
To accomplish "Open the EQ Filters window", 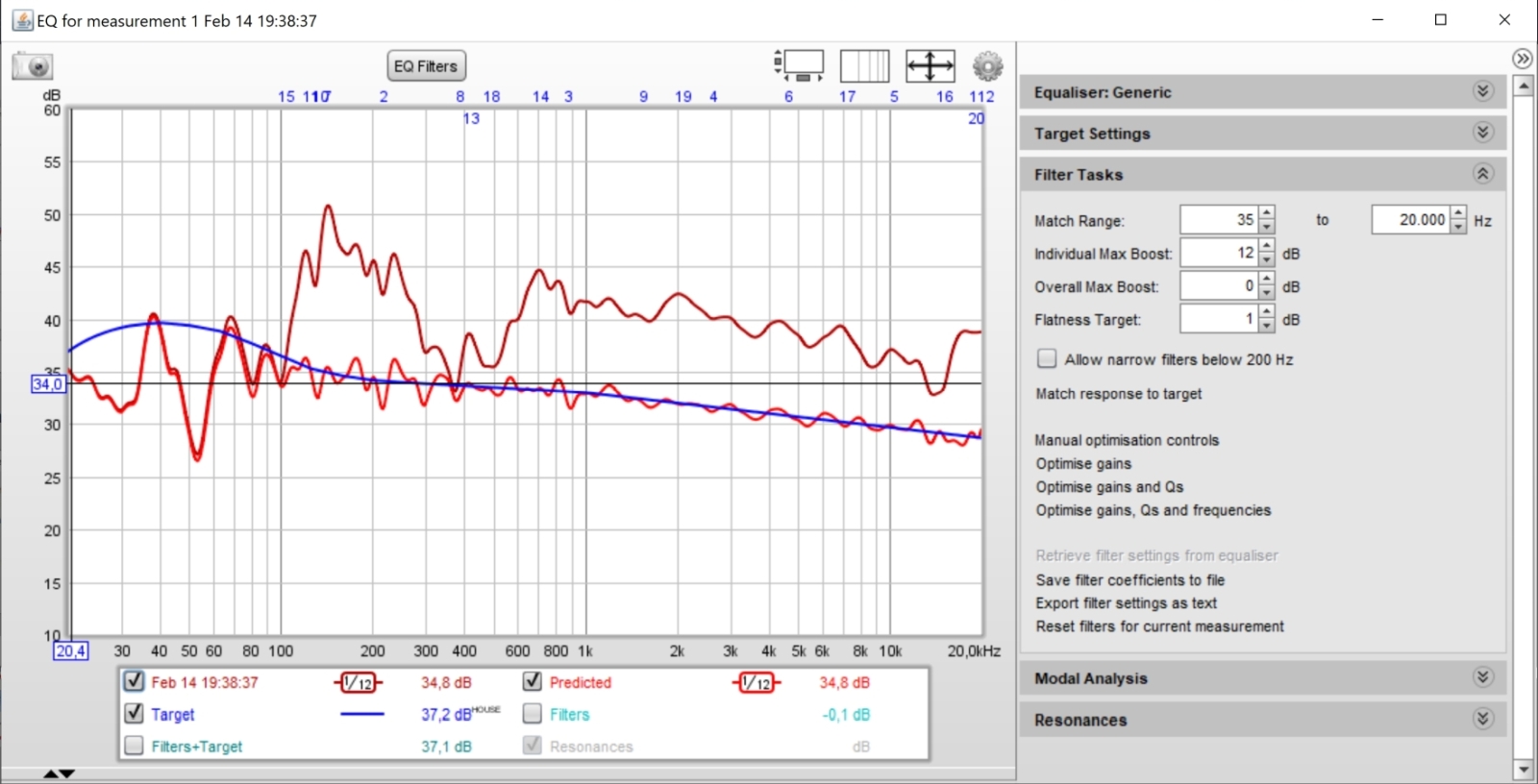I will click(426, 65).
